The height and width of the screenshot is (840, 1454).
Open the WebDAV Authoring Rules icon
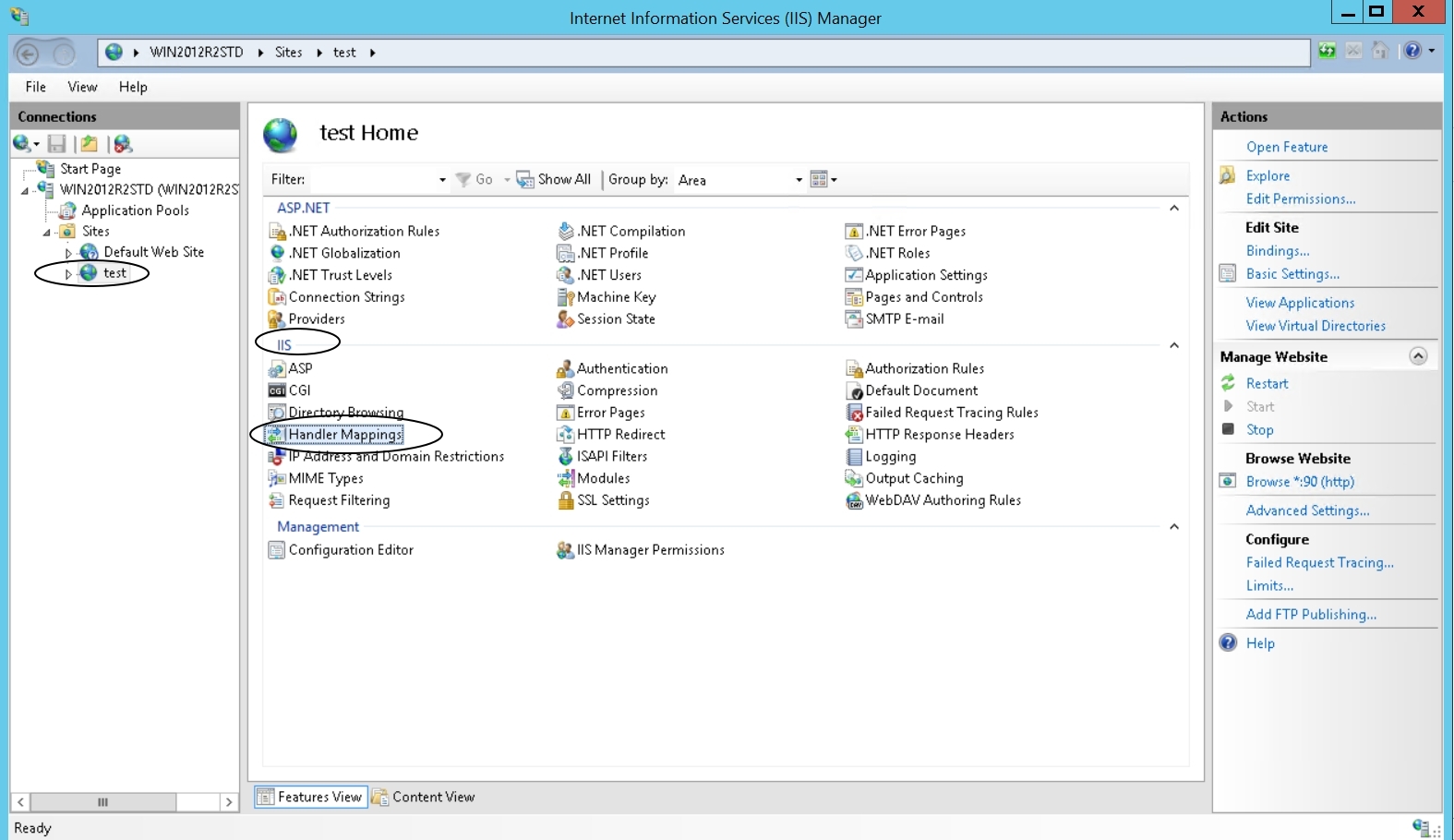coord(854,500)
